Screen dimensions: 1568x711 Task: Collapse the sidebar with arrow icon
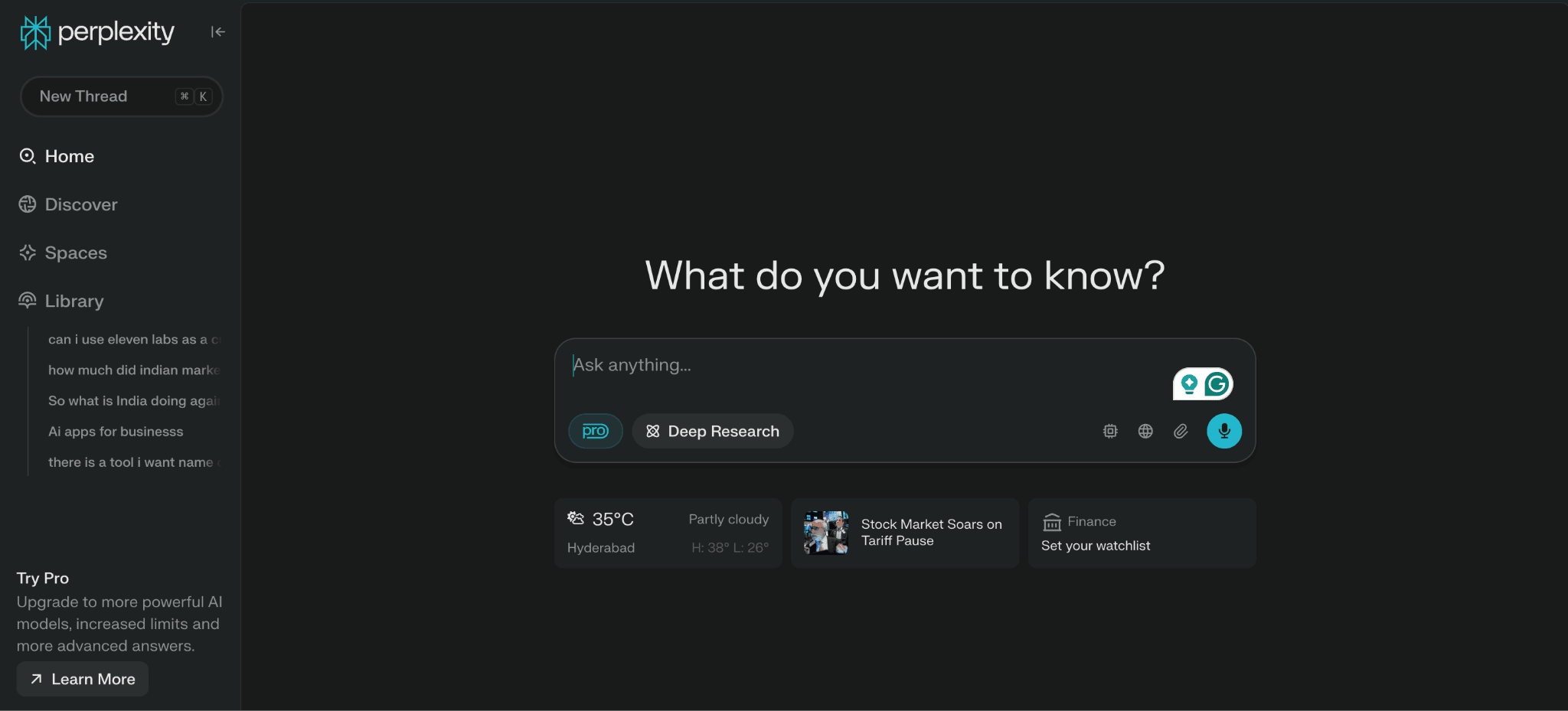[x=217, y=32]
